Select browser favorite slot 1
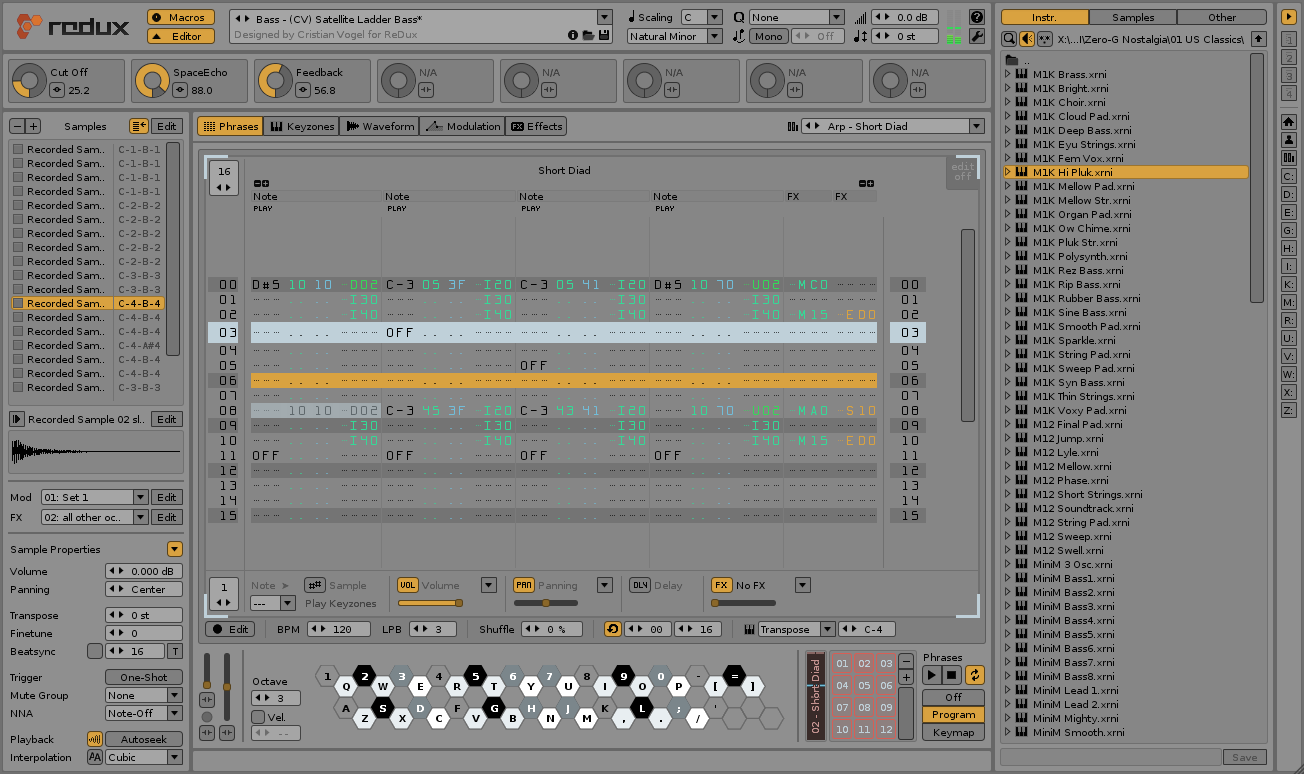Screen dimensions: 1304x774 pyautogui.click(x=1288, y=41)
